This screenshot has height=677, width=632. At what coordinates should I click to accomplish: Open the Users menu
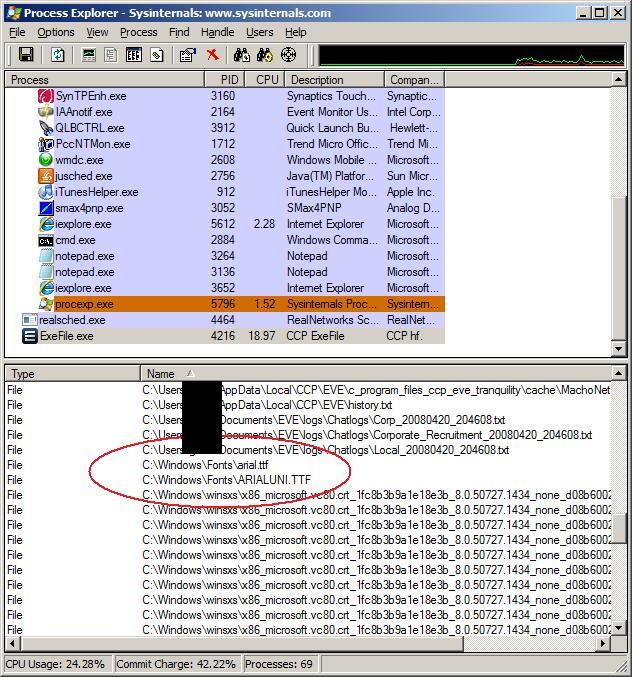tap(259, 32)
